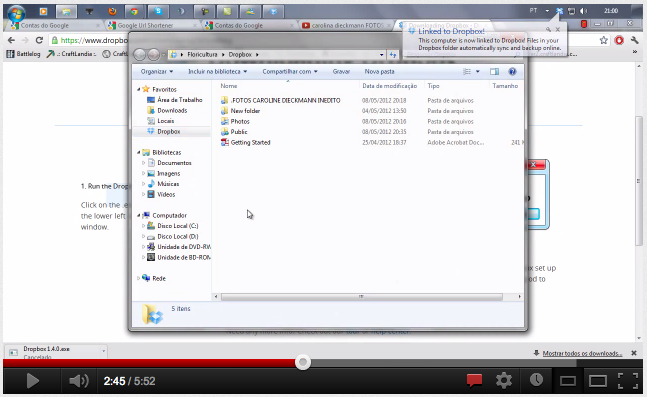Screen dimensions: 647x397
Task: Toggle the Explorer preview pane
Action: pos(494,71)
